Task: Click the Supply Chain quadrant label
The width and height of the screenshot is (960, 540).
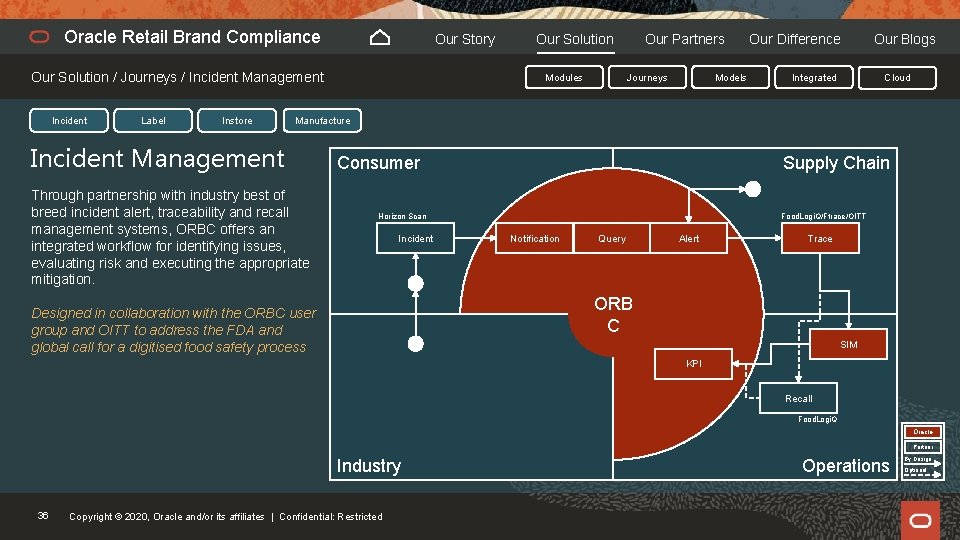Action: pos(836,163)
